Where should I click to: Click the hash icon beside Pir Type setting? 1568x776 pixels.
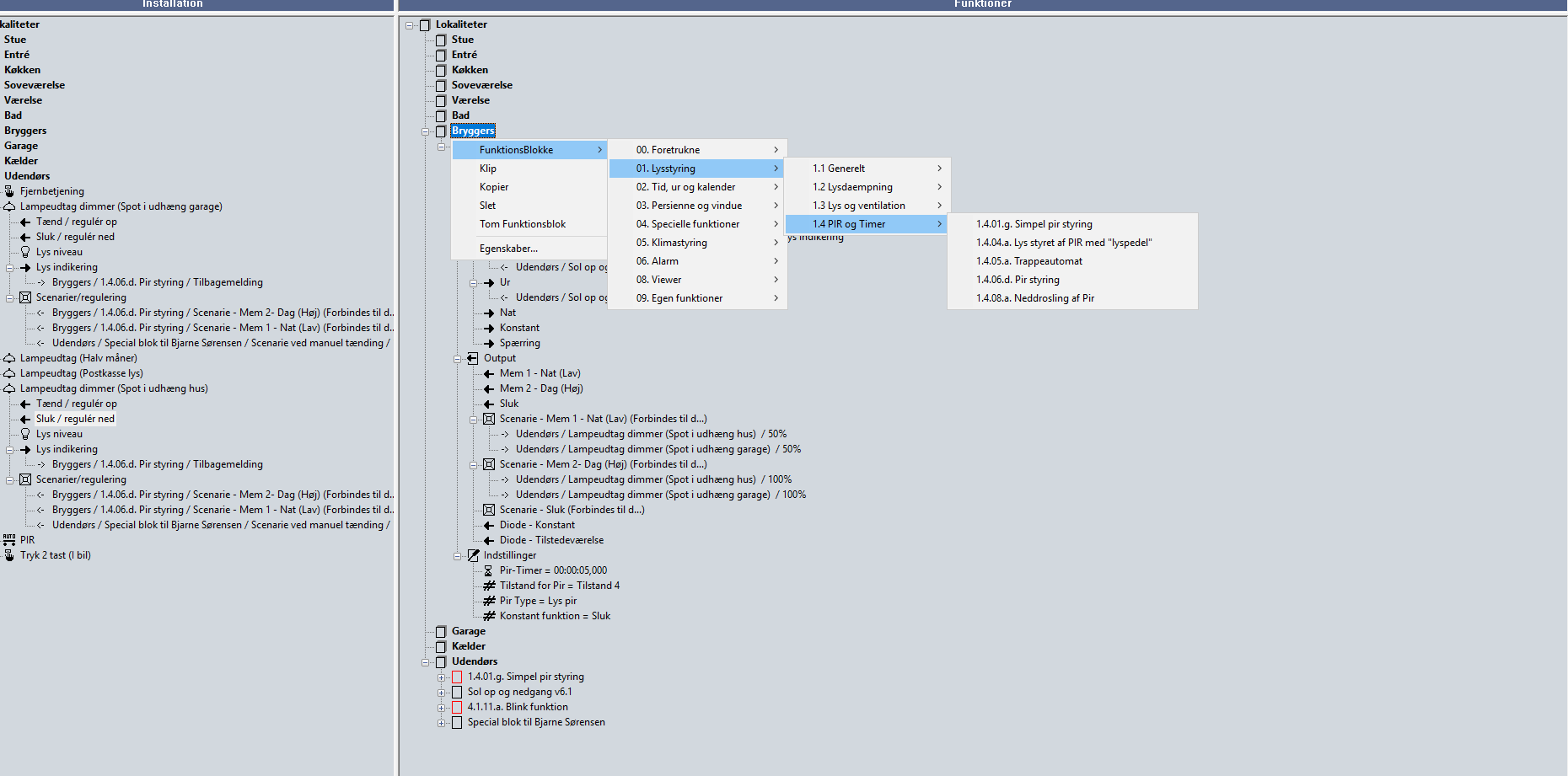[489, 601]
